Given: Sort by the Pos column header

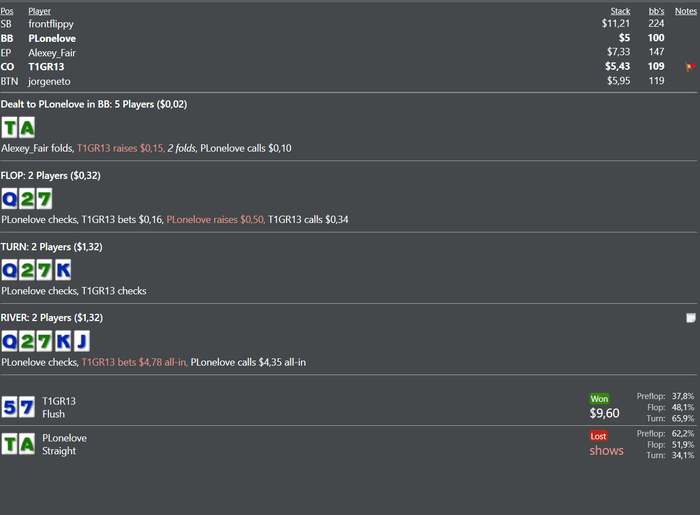Looking at the screenshot, I should click(7, 11).
